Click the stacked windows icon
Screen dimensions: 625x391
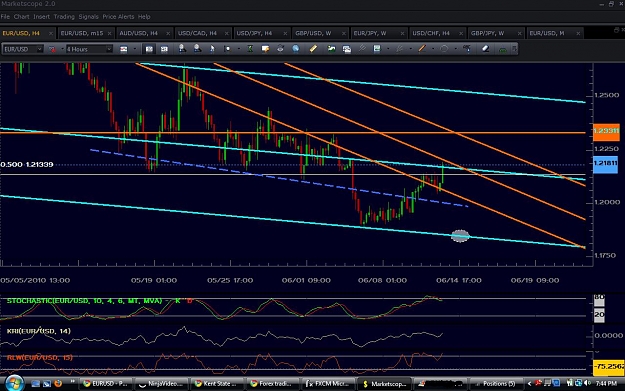(x=347, y=49)
